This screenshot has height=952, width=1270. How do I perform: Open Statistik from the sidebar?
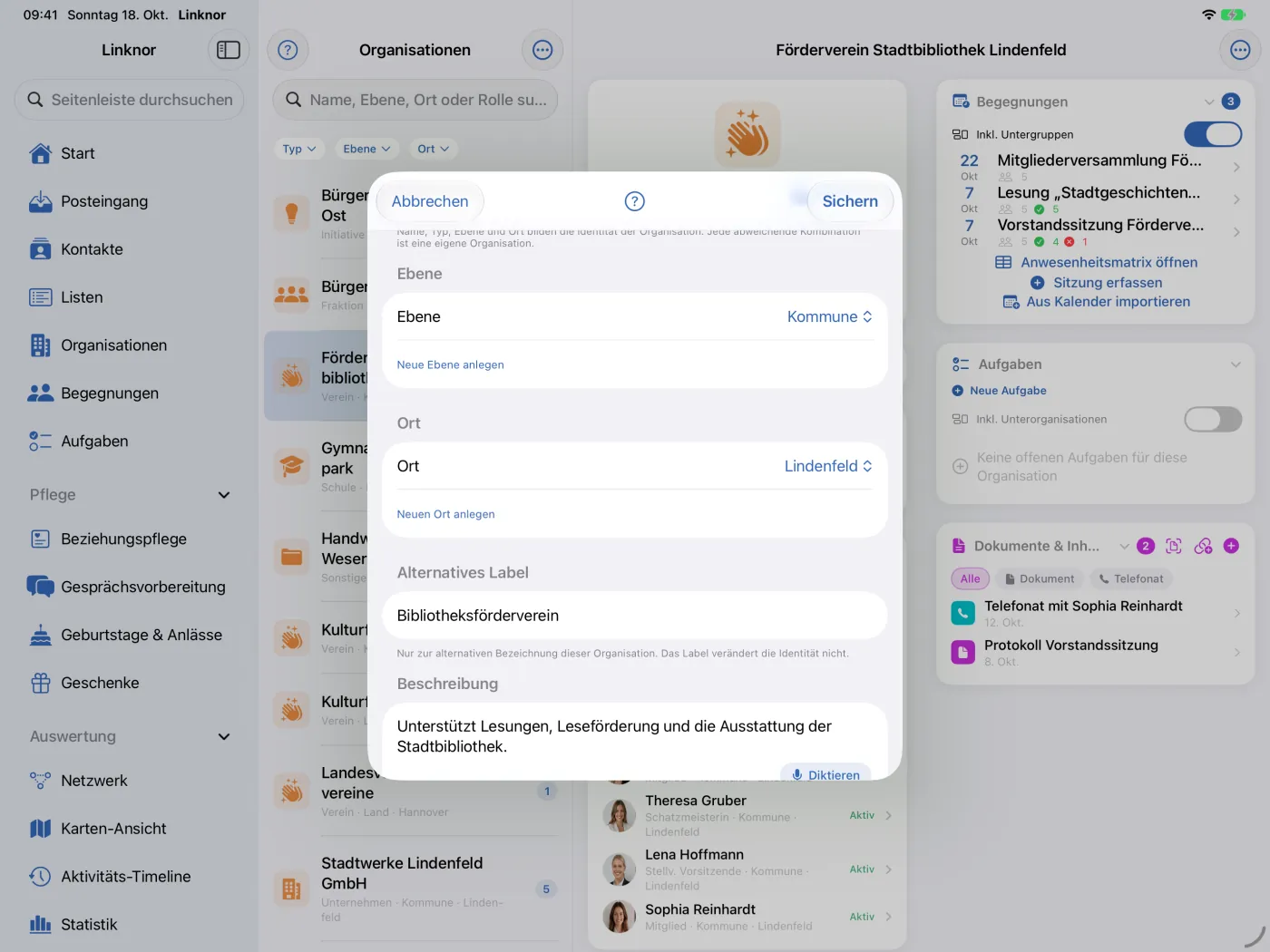[129, 925]
